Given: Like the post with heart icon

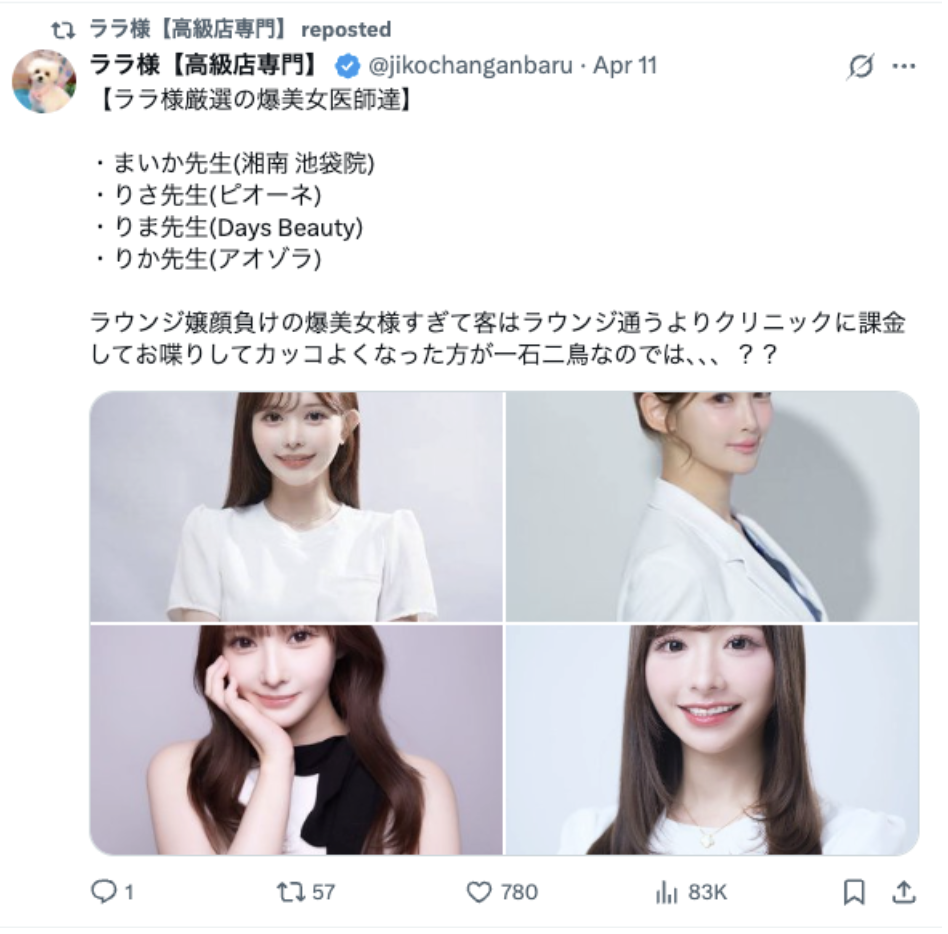Looking at the screenshot, I should click(479, 892).
